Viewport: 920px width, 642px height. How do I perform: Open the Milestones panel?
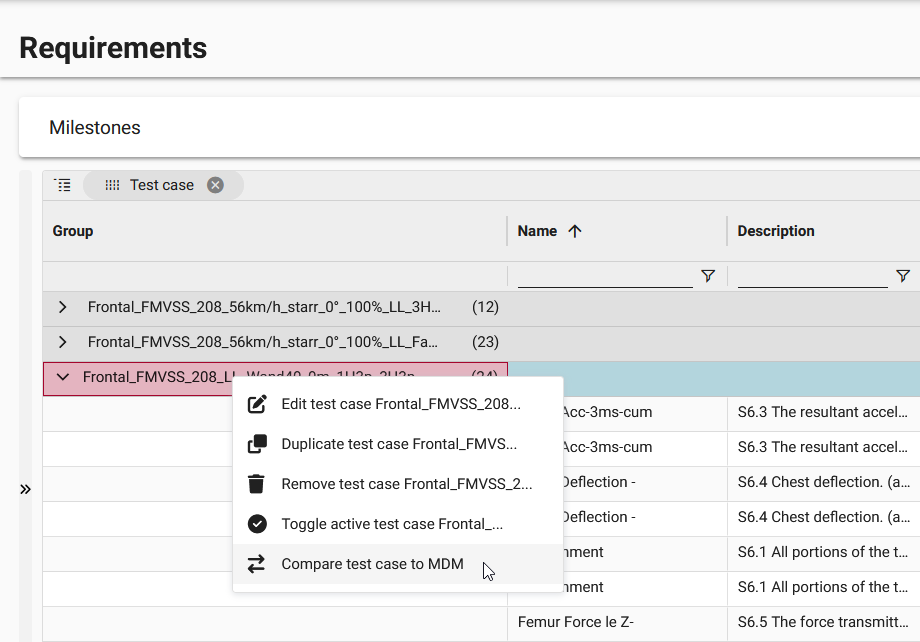pyautogui.click(x=469, y=127)
